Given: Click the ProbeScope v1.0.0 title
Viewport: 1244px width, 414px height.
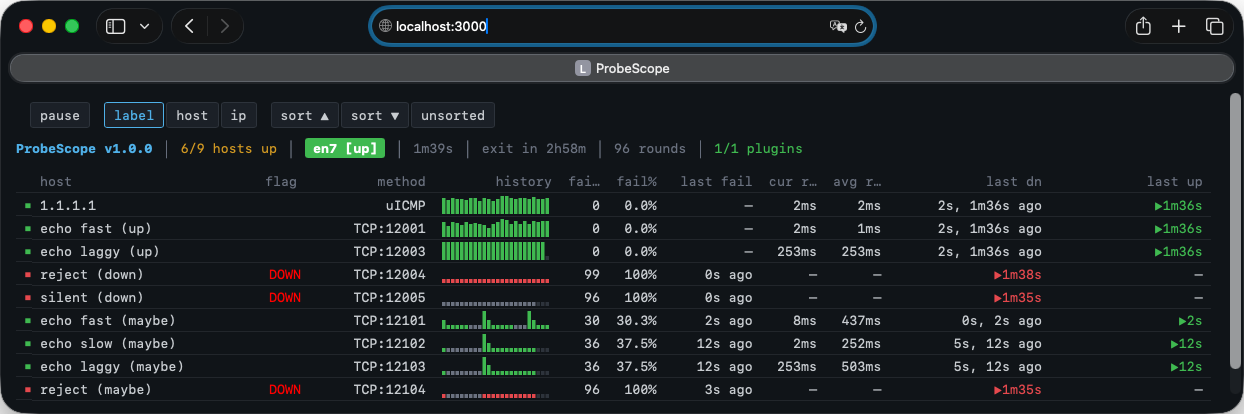Looking at the screenshot, I should point(85,149).
